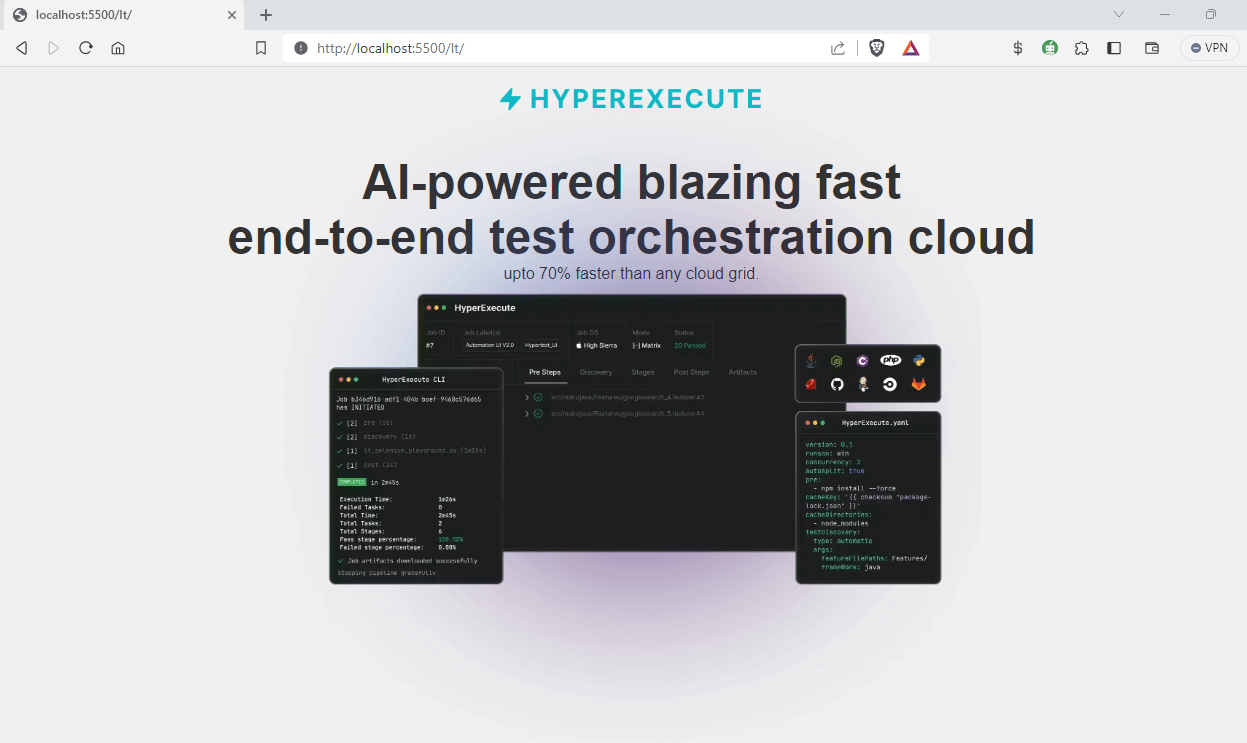Switch to the Discovery tab
The image size is (1247, 743).
point(596,372)
